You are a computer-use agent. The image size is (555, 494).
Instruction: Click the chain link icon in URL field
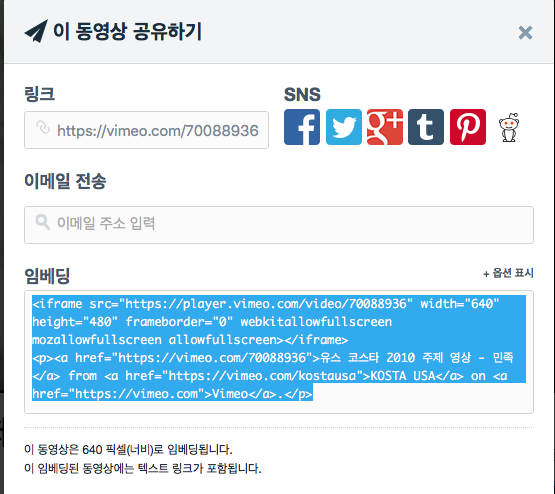tap(43, 127)
